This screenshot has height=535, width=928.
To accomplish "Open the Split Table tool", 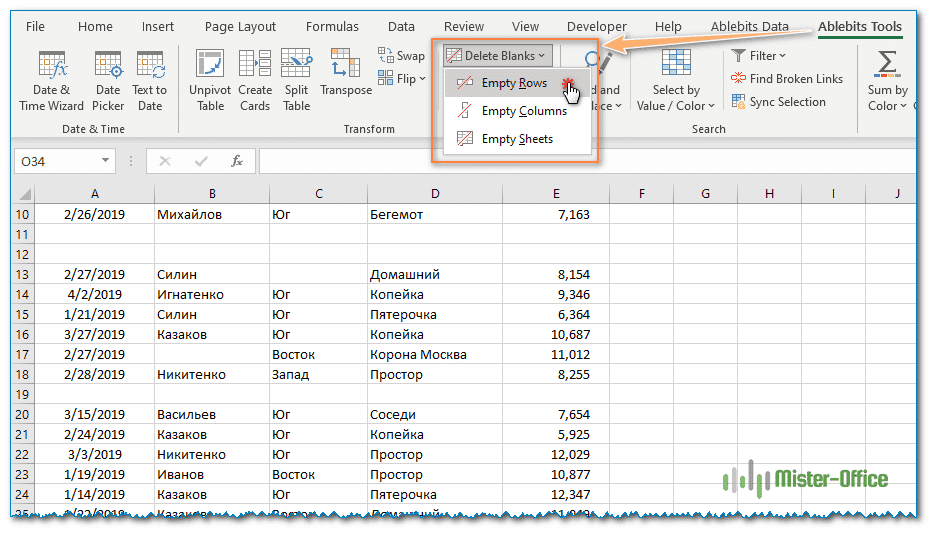I will pyautogui.click(x=296, y=80).
